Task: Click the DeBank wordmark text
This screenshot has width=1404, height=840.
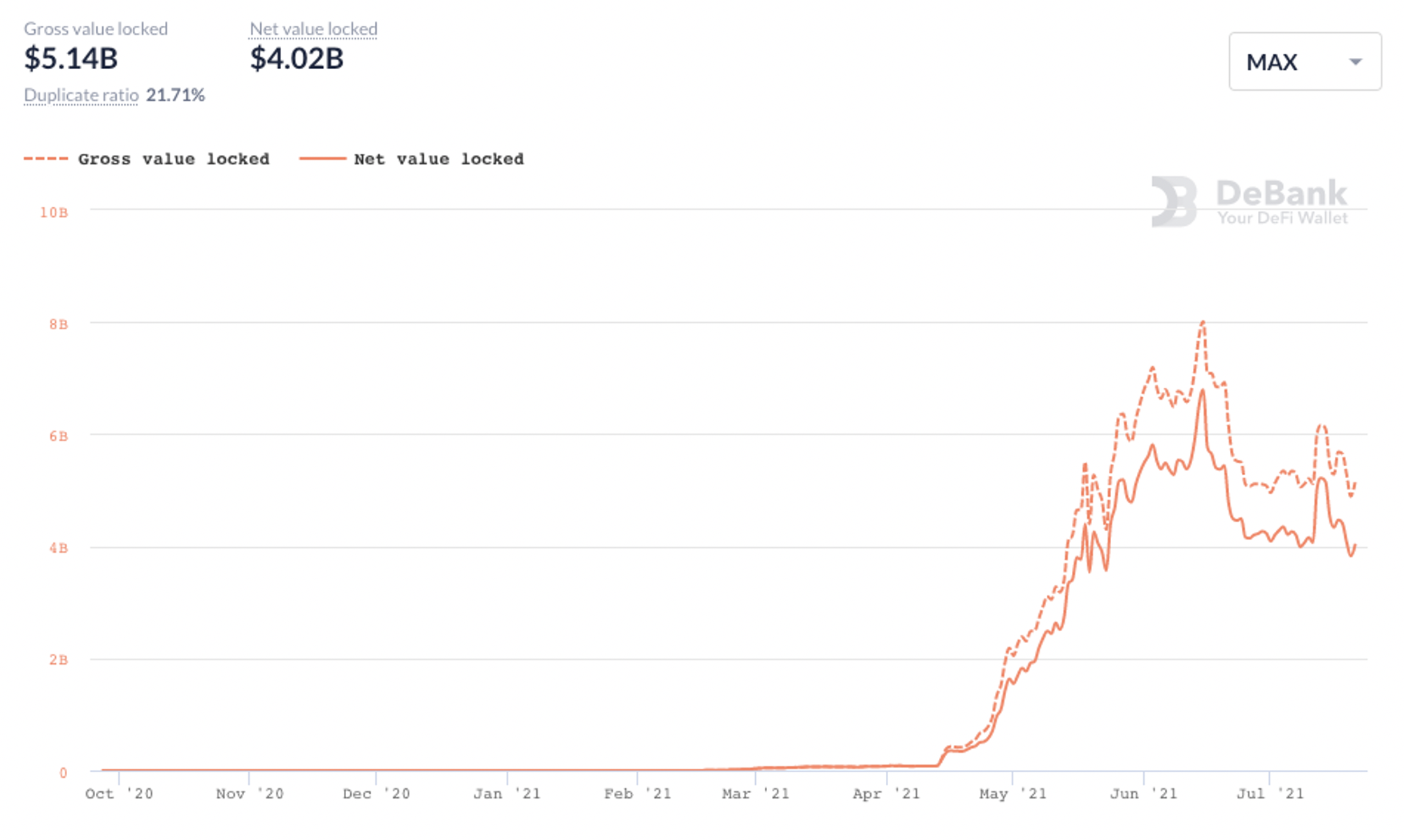Action: pyautogui.click(x=1281, y=193)
